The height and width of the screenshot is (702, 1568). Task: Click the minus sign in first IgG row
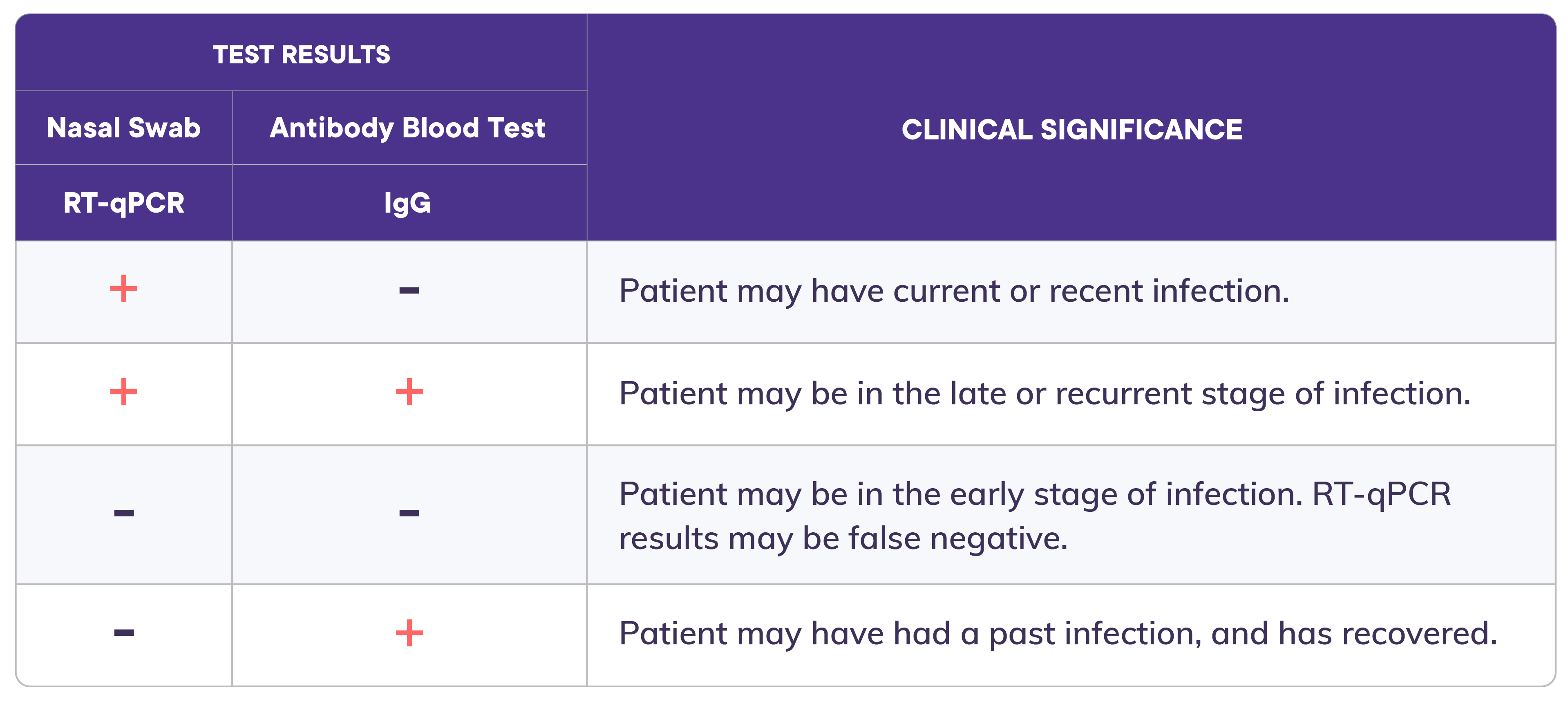[x=409, y=290]
